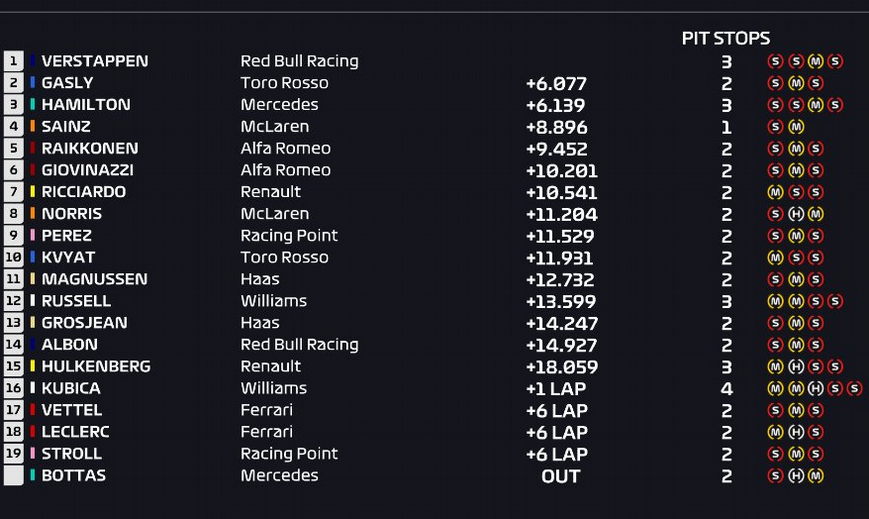Select the hard tyre icon for Norris

(x=795, y=214)
